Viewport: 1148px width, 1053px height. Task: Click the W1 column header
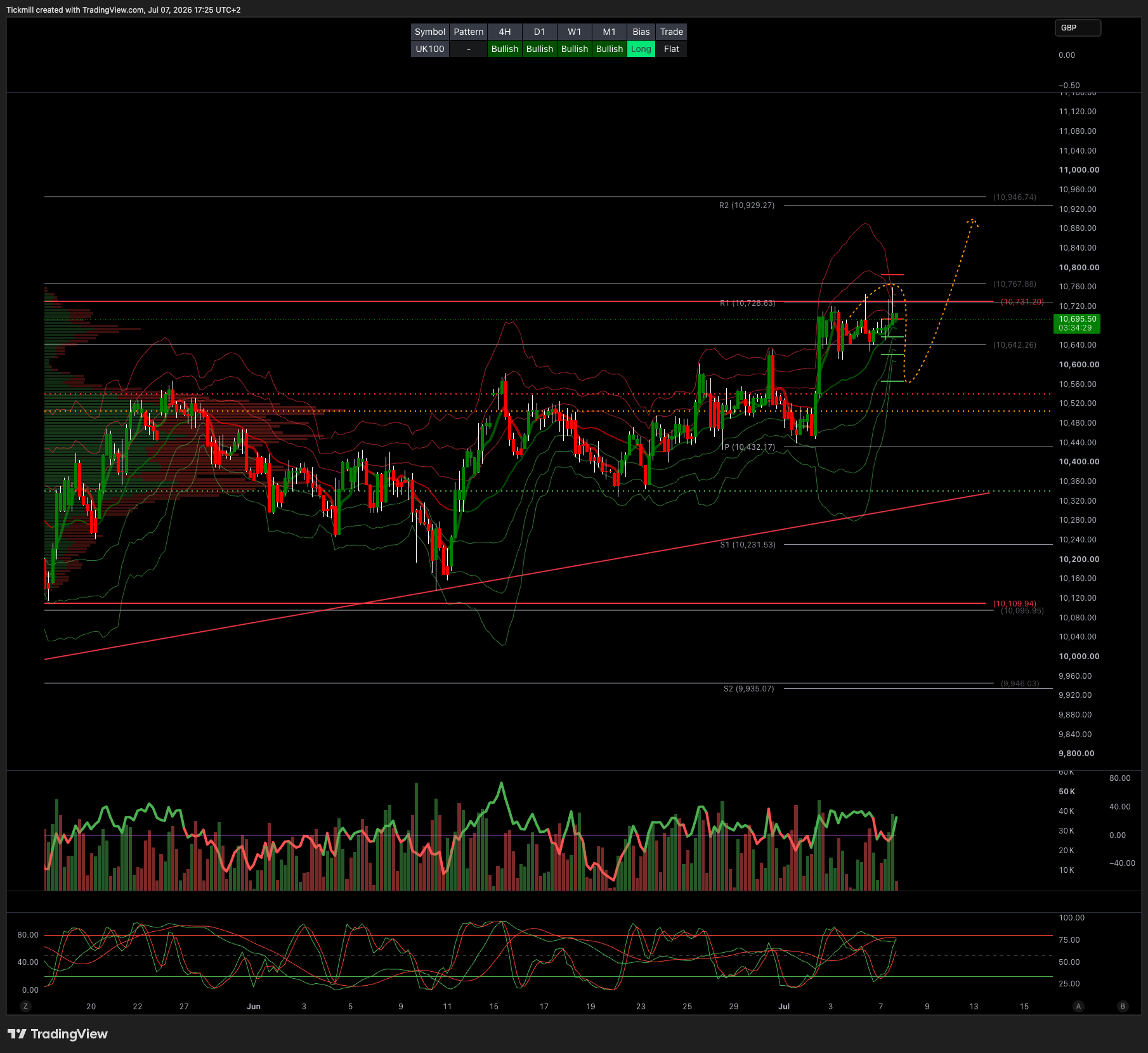[575, 32]
